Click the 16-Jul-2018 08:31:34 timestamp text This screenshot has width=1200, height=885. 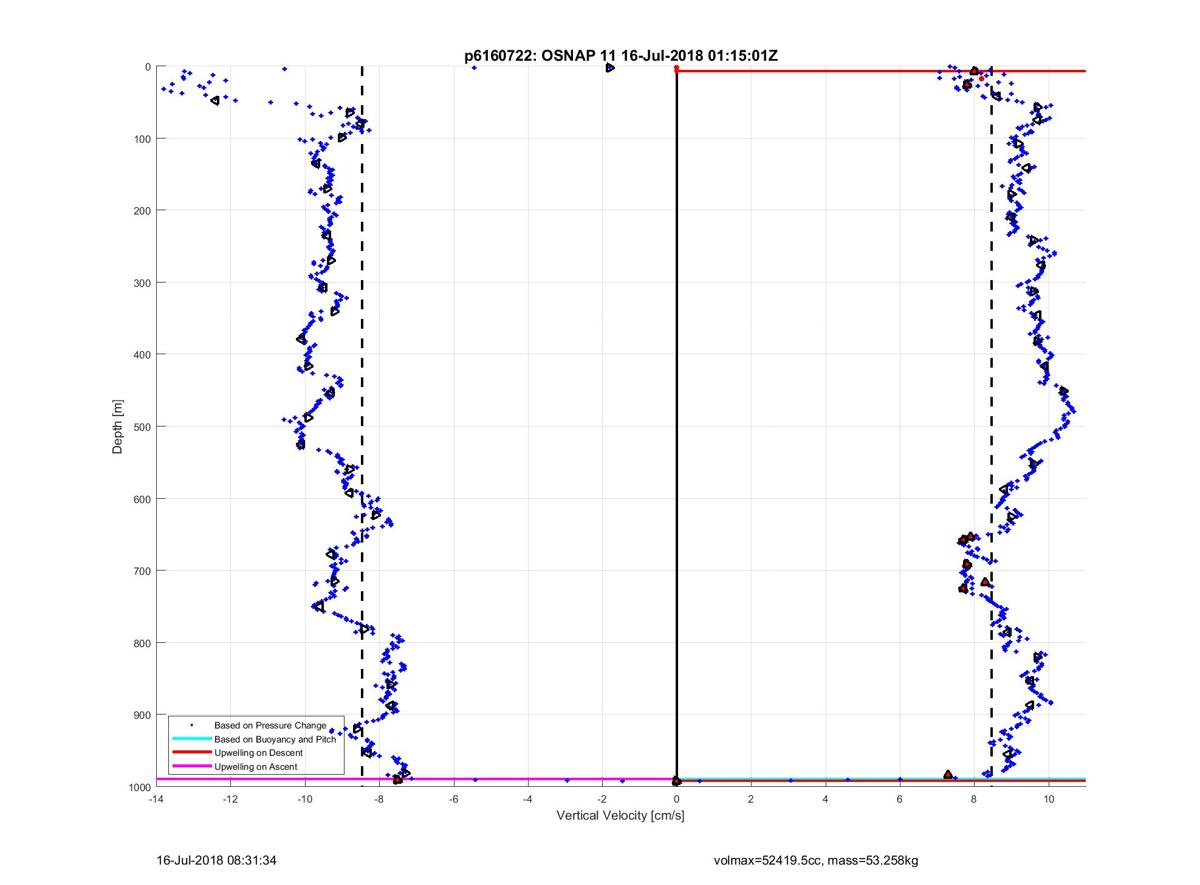(215, 860)
